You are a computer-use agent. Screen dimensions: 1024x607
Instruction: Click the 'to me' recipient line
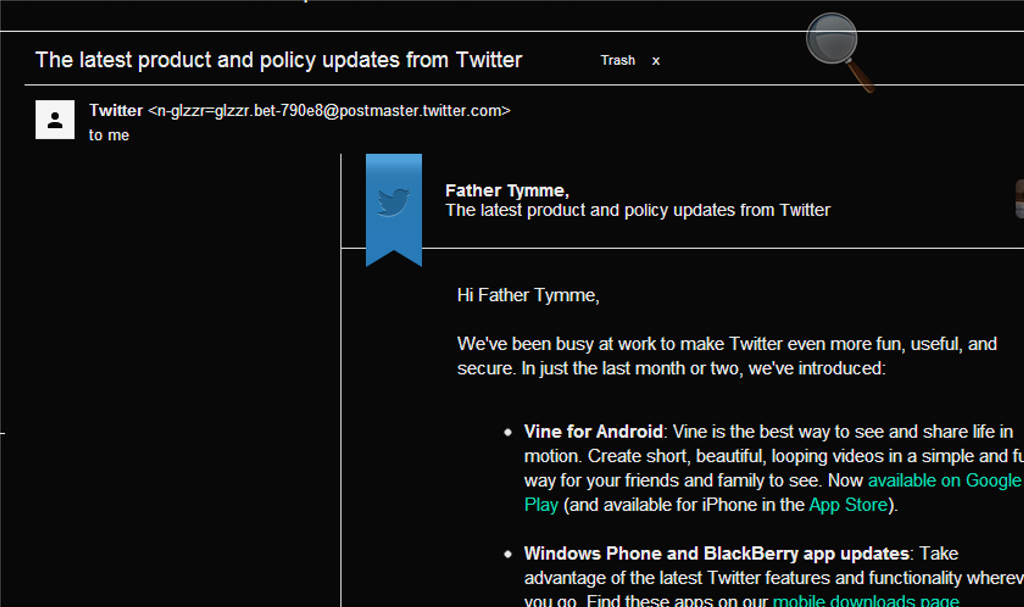coord(109,135)
